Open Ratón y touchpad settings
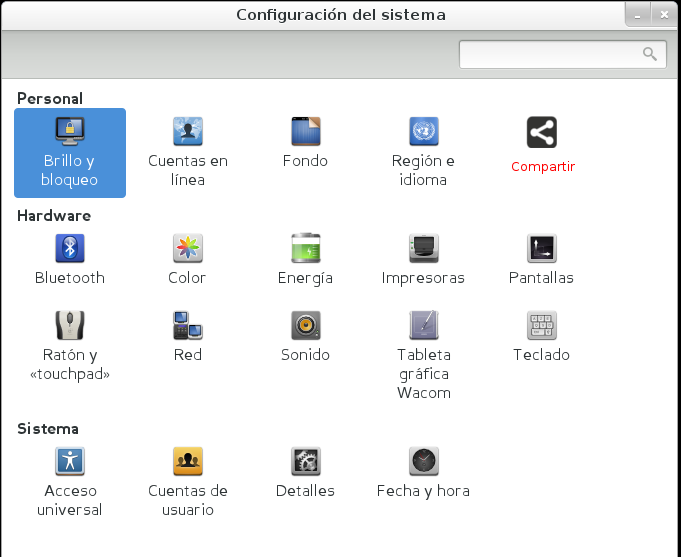Viewport: 681px width, 557px height. (x=70, y=346)
